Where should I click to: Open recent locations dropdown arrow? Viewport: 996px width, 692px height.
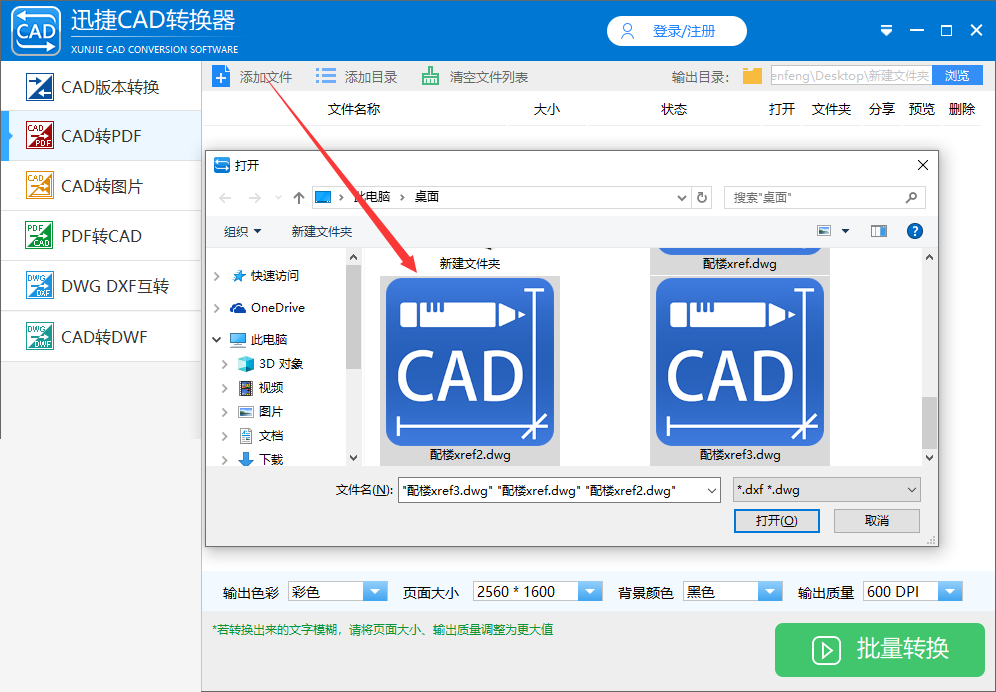pyautogui.click(x=278, y=198)
